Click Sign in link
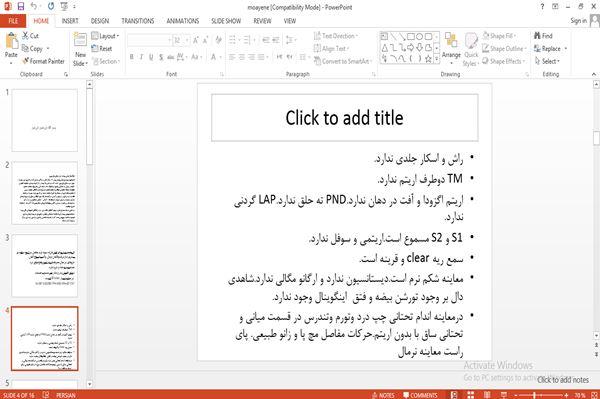 click(578, 21)
